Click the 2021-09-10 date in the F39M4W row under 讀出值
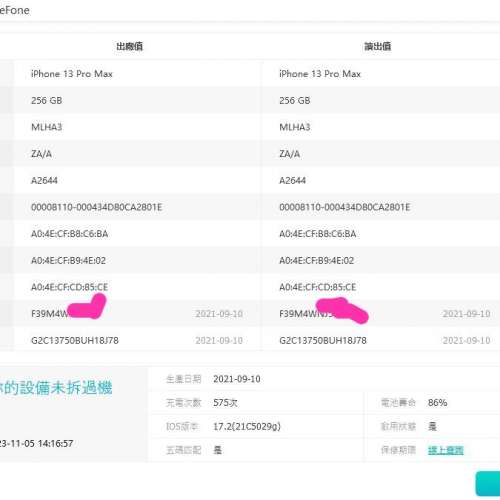The image size is (500, 500). click(466, 314)
